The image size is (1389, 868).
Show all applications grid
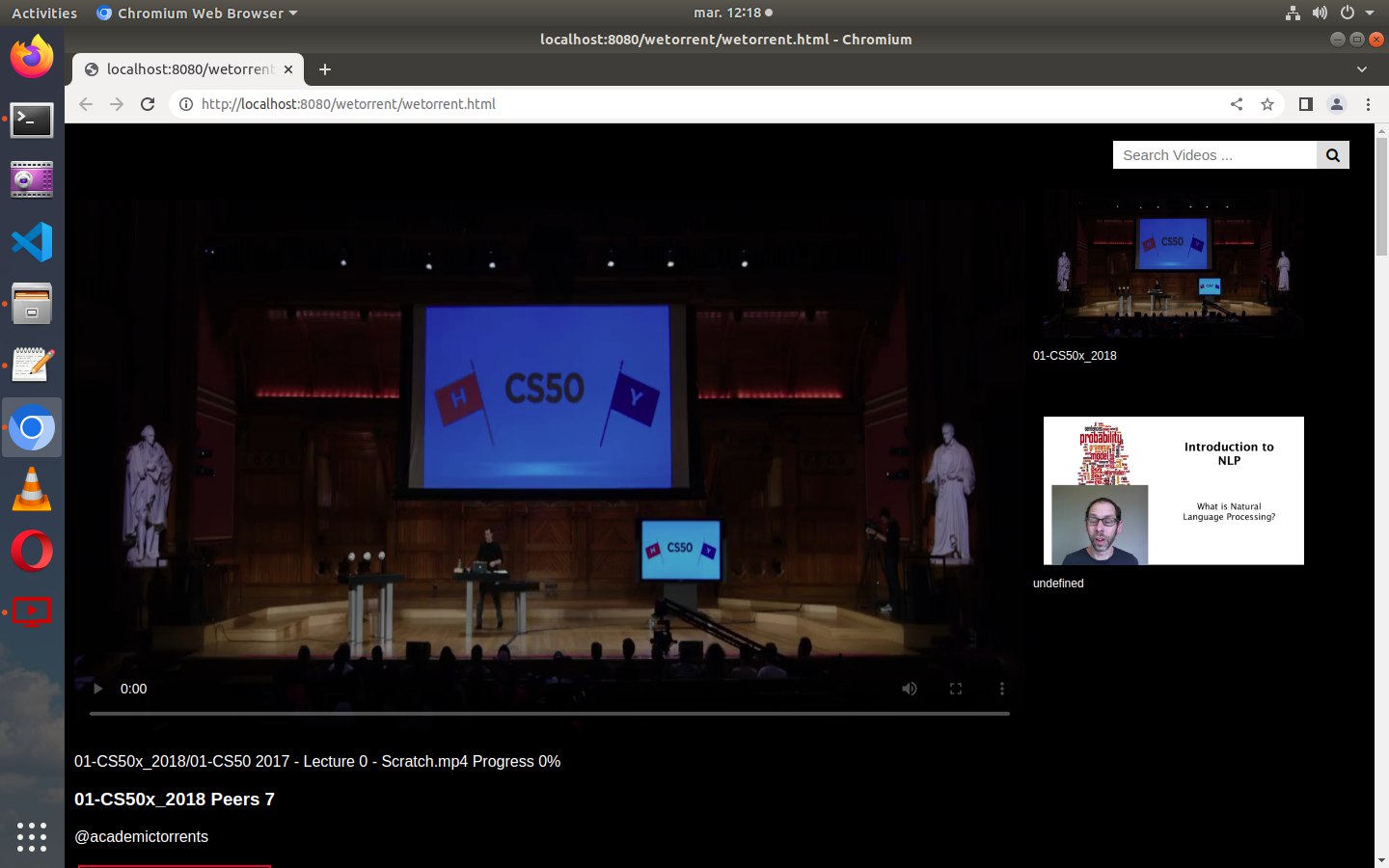32,836
